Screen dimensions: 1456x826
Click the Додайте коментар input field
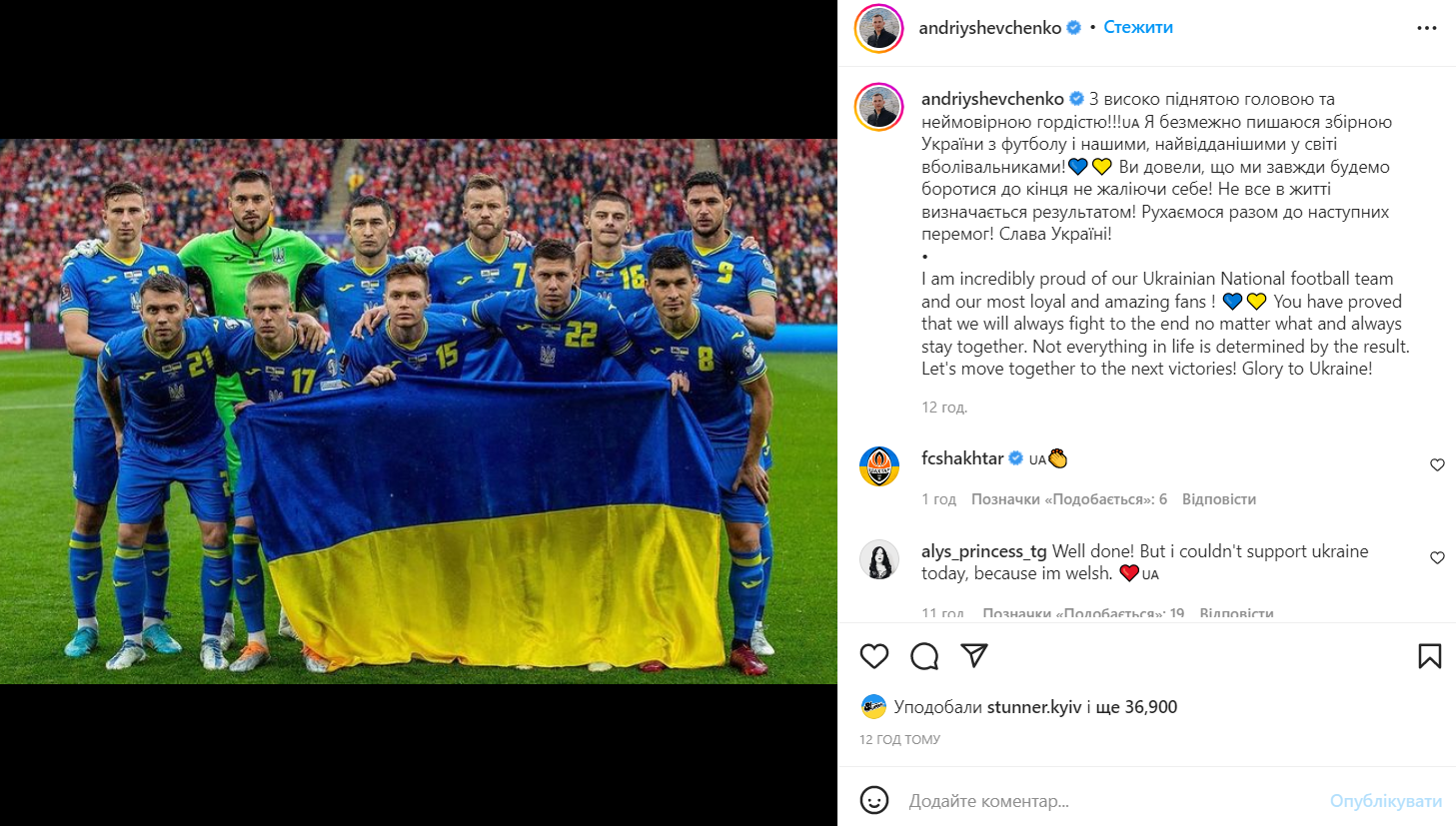click(1109, 801)
